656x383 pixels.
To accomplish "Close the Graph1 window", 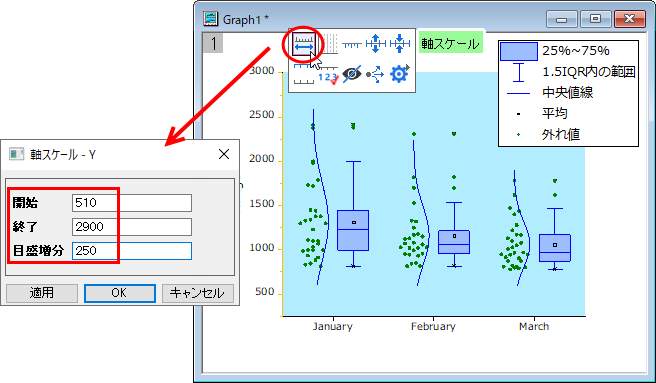I will [x=629, y=19].
